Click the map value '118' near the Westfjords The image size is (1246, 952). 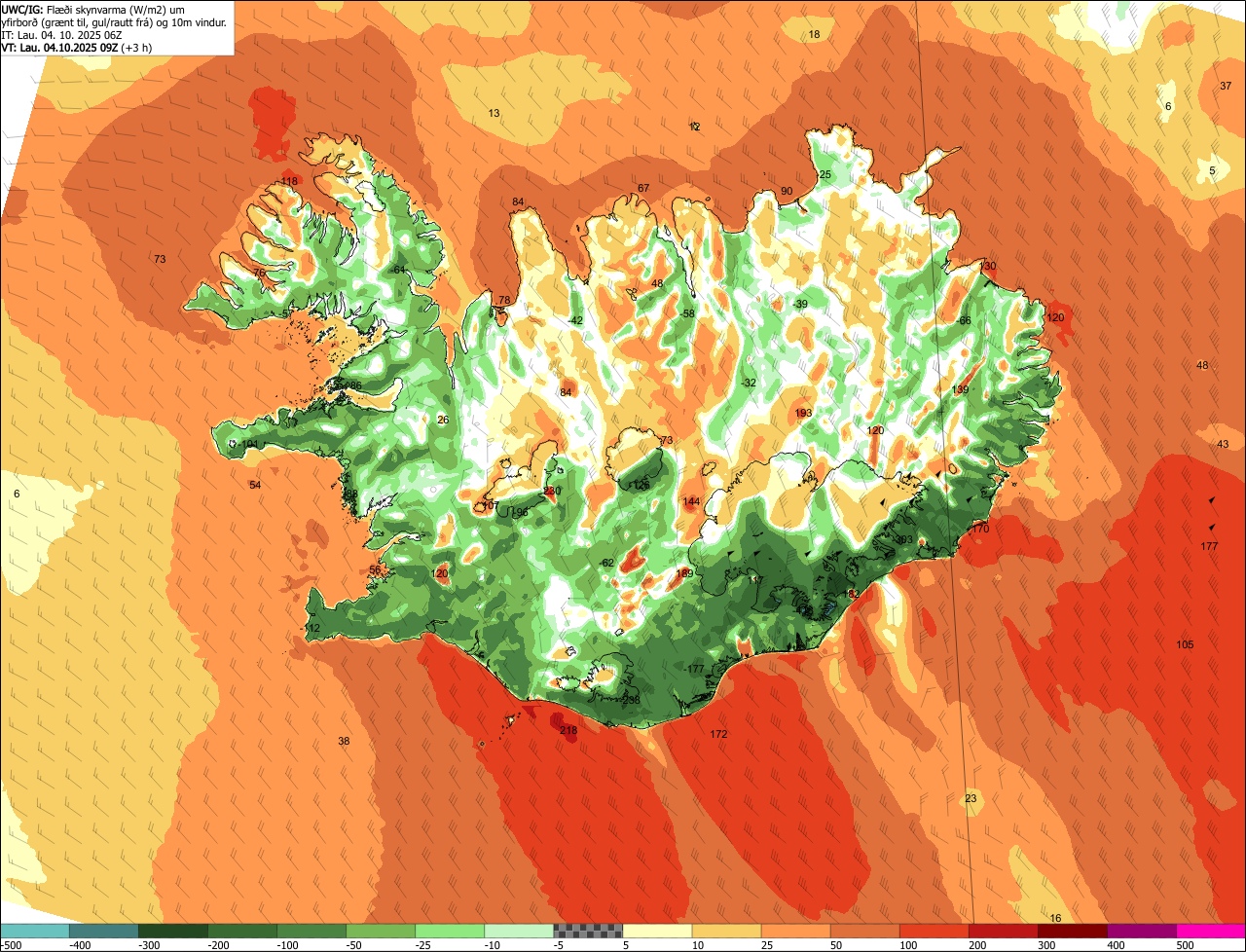(x=290, y=181)
